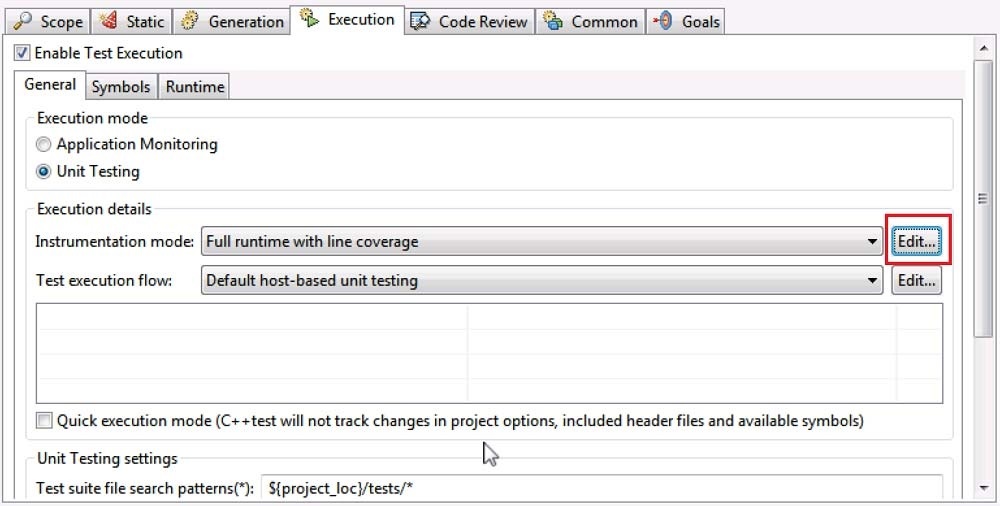Click the Static tab icon
Image resolution: width=1000 pixels, height=506 pixels.
(108, 21)
